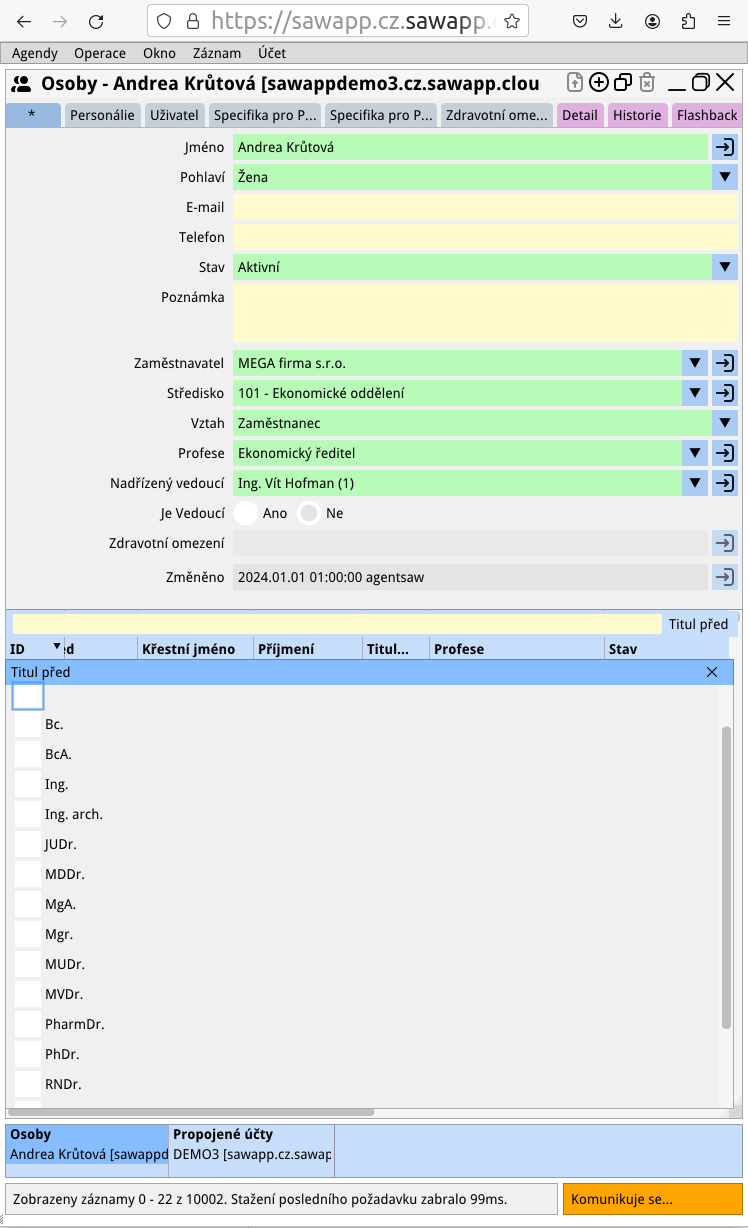
Task: Open Firefox hamburger menu
Action: click(x=724, y=21)
